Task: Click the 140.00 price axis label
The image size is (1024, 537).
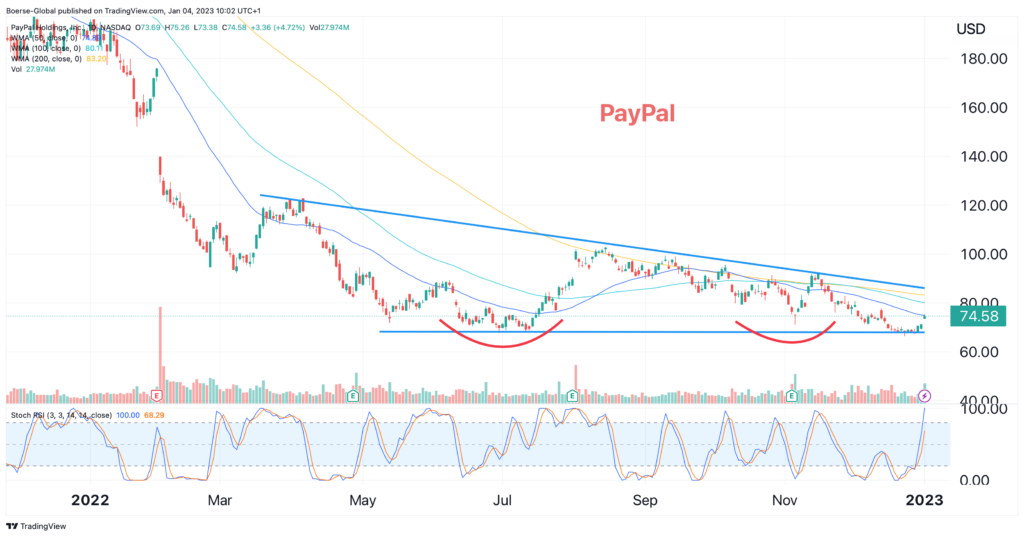Action: [x=984, y=157]
